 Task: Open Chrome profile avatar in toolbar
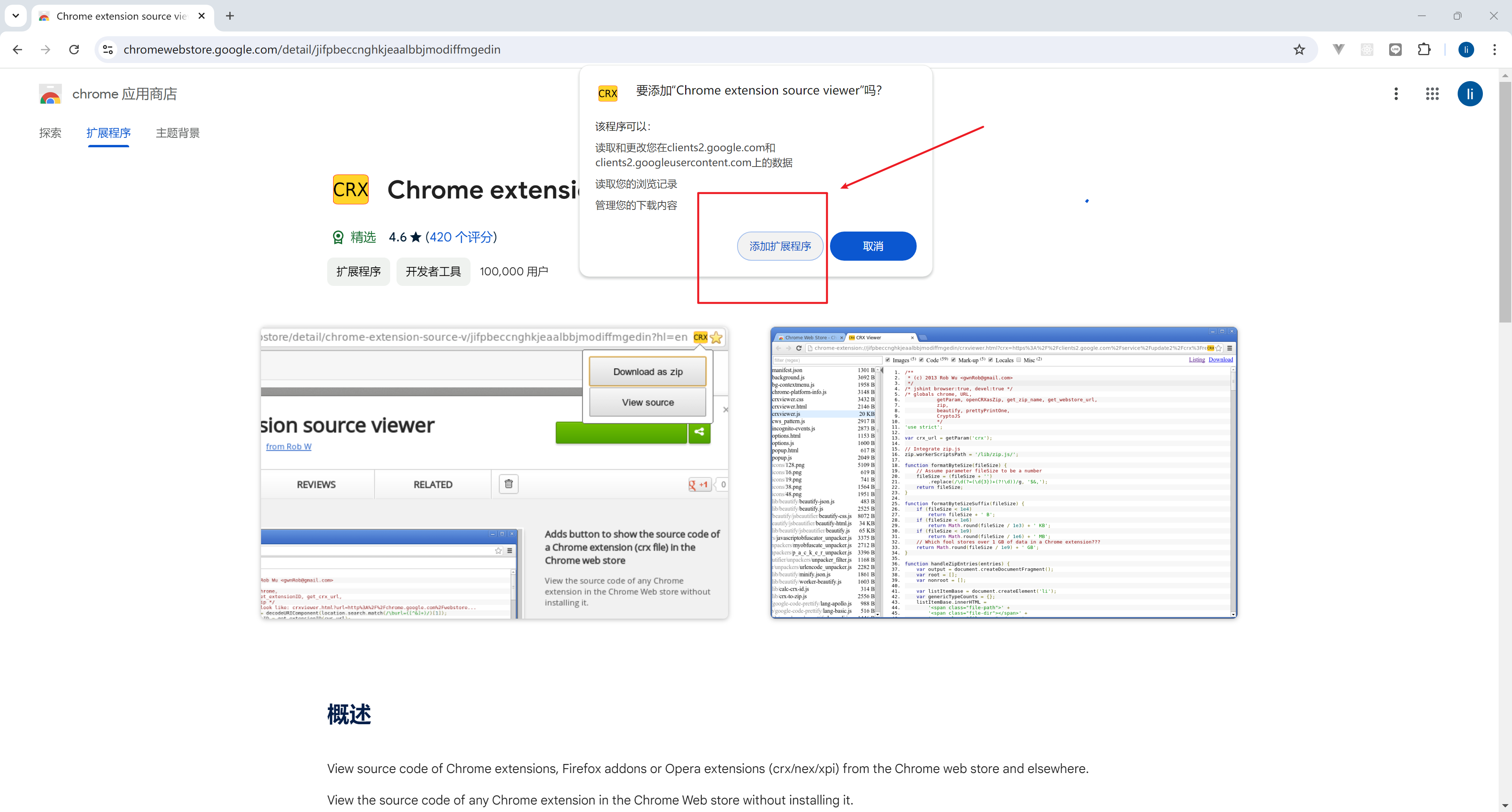(x=1466, y=50)
